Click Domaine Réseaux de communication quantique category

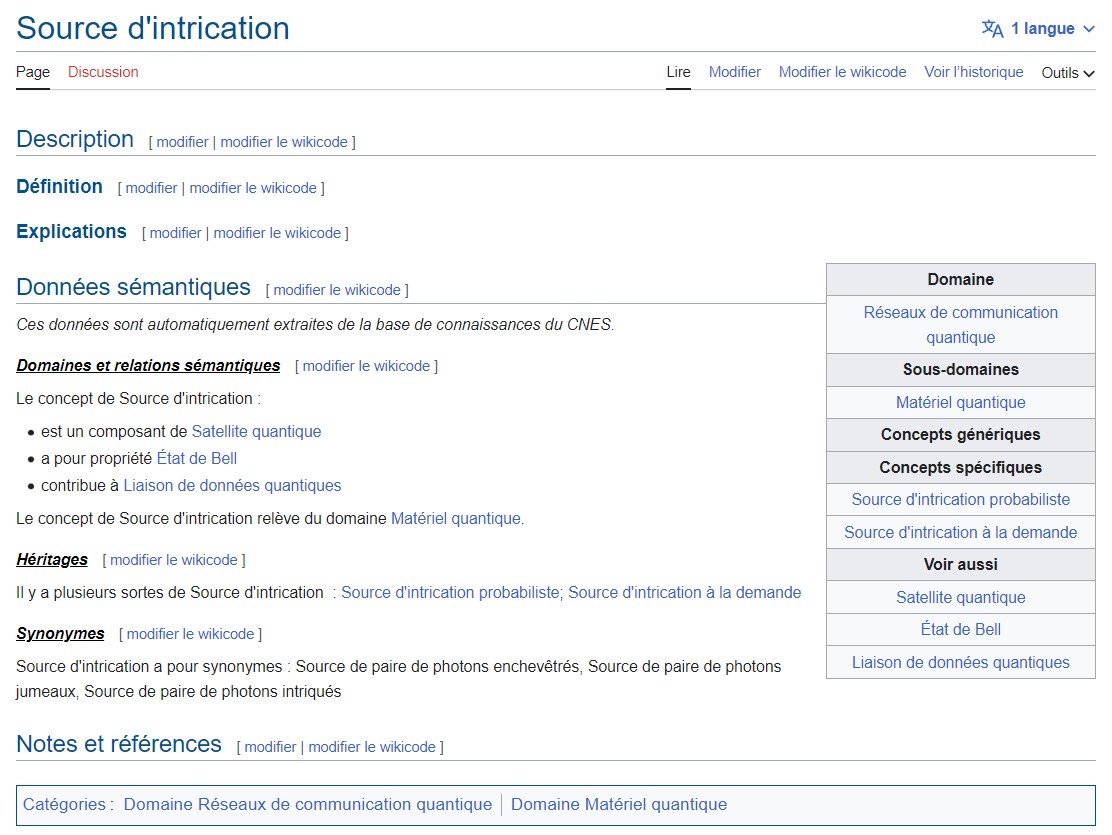(307, 805)
